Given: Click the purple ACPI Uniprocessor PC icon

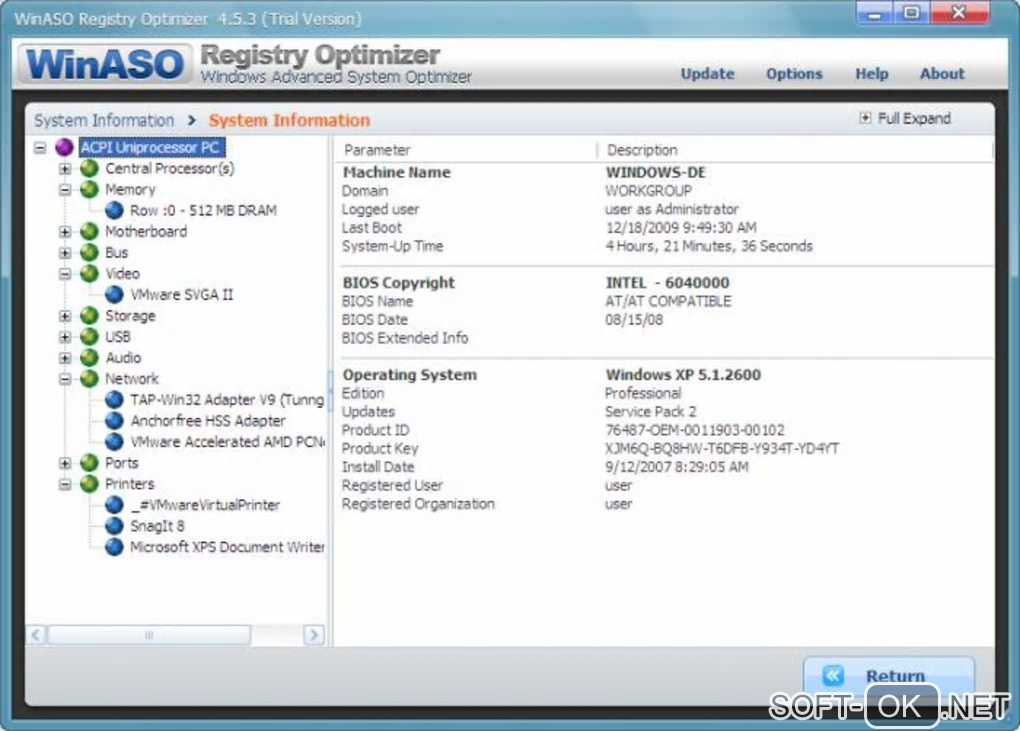Looking at the screenshot, I should click(x=64, y=148).
